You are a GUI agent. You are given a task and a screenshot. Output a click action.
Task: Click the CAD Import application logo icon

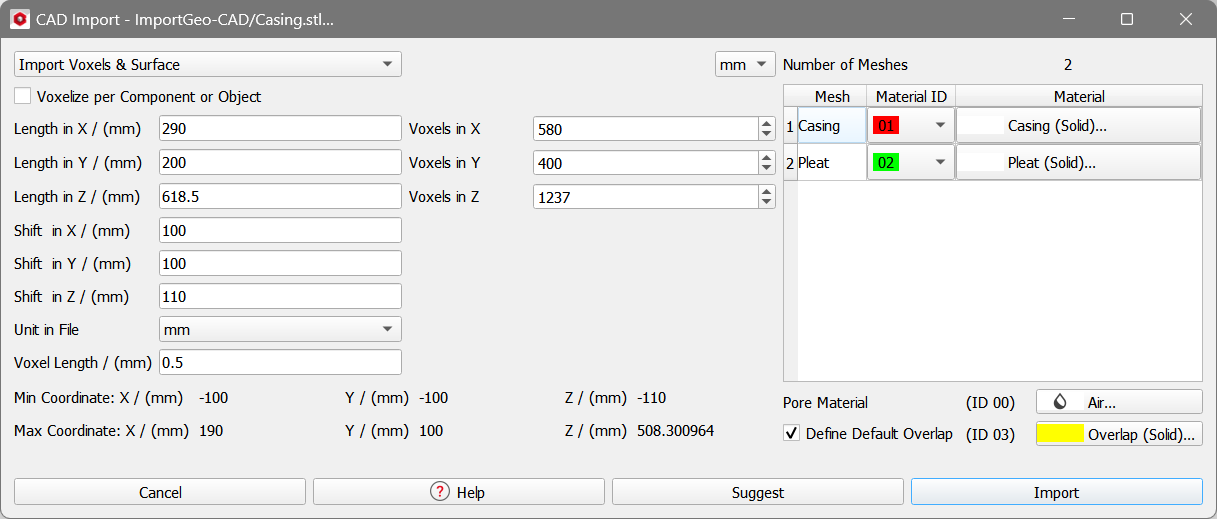point(20,19)
